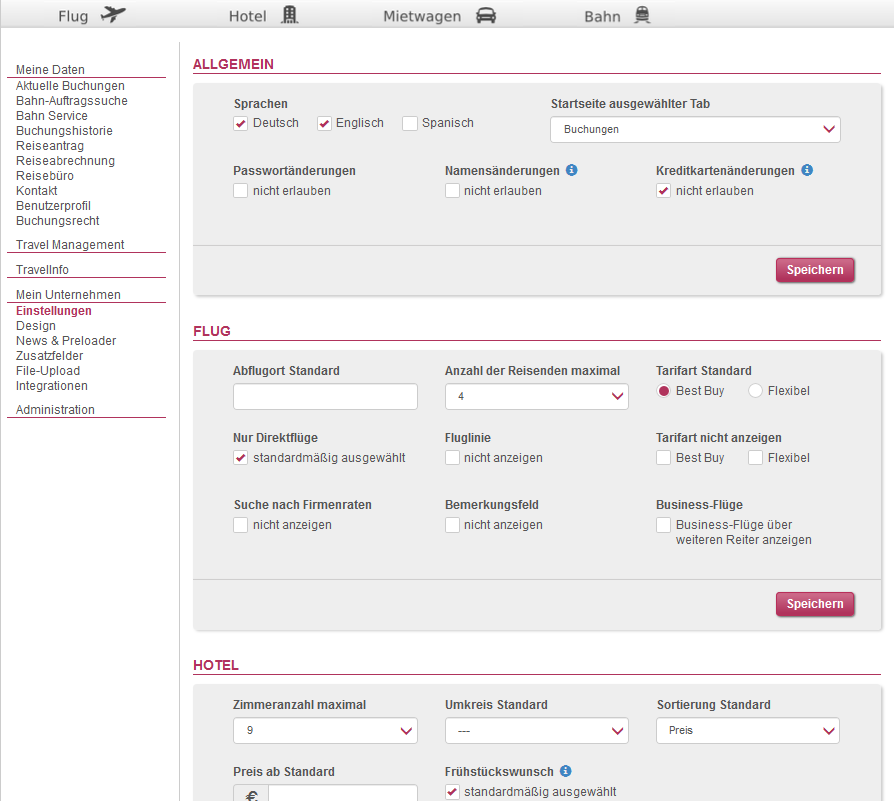Click the train icon next to Bahn
The image size is (894, 801).
(x=643, y=15)
